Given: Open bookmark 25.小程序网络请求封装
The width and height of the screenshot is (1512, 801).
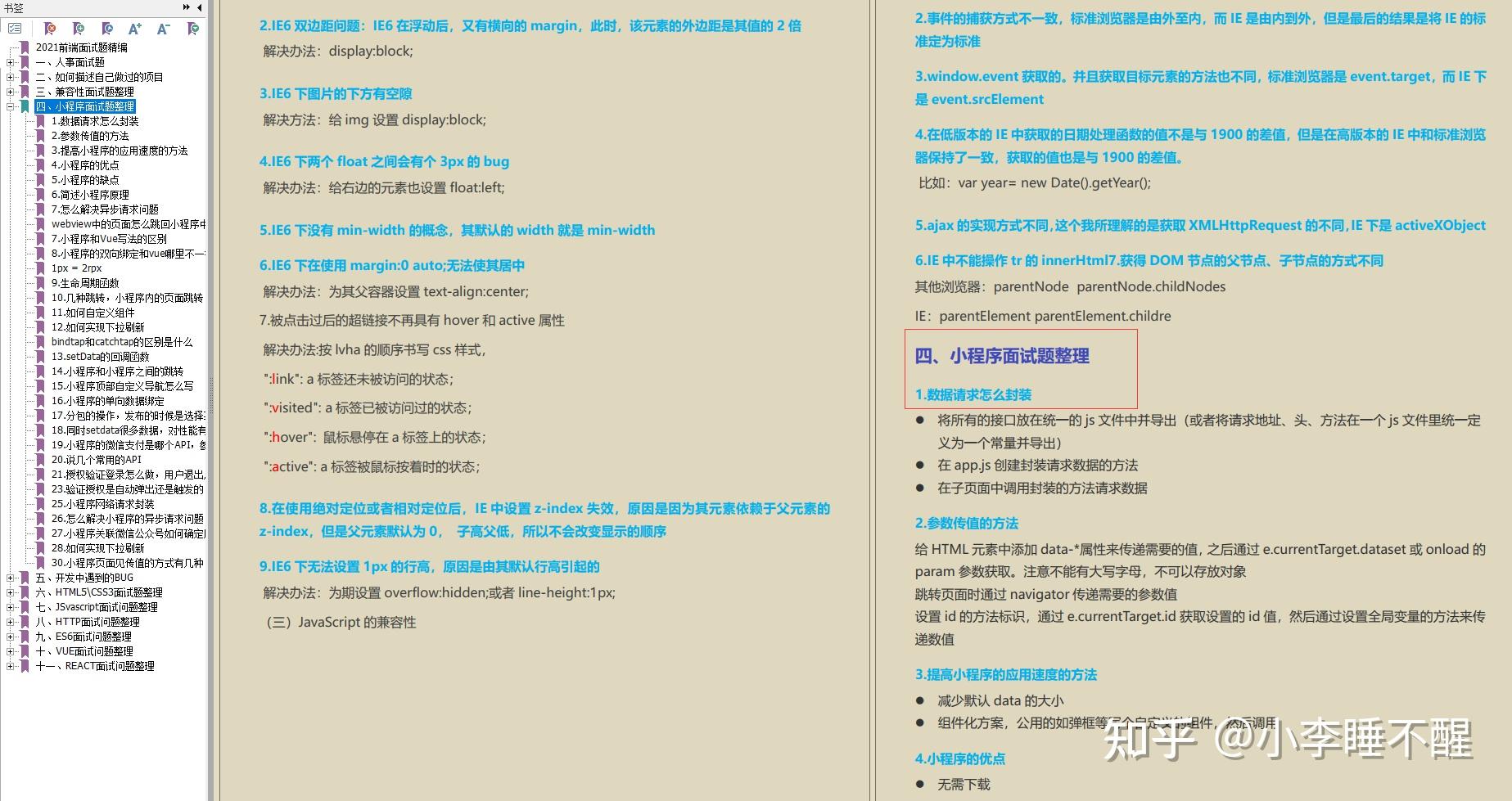Looking at the screenshot, I should pyautogui.click(x=102, y=504).
